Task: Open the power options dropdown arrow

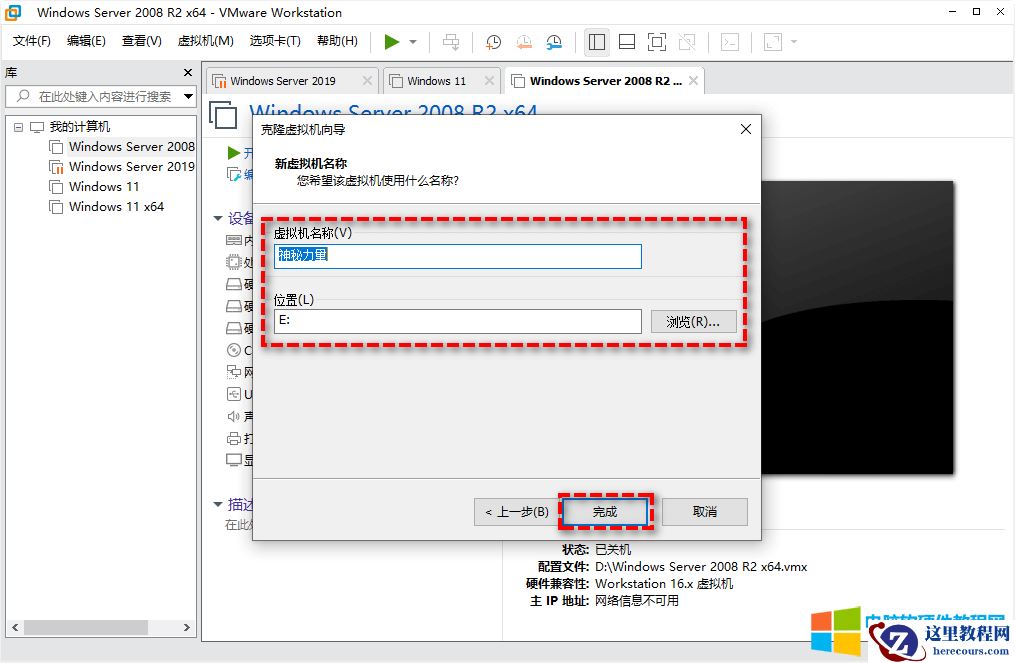Action: click(x=413, y=42)
